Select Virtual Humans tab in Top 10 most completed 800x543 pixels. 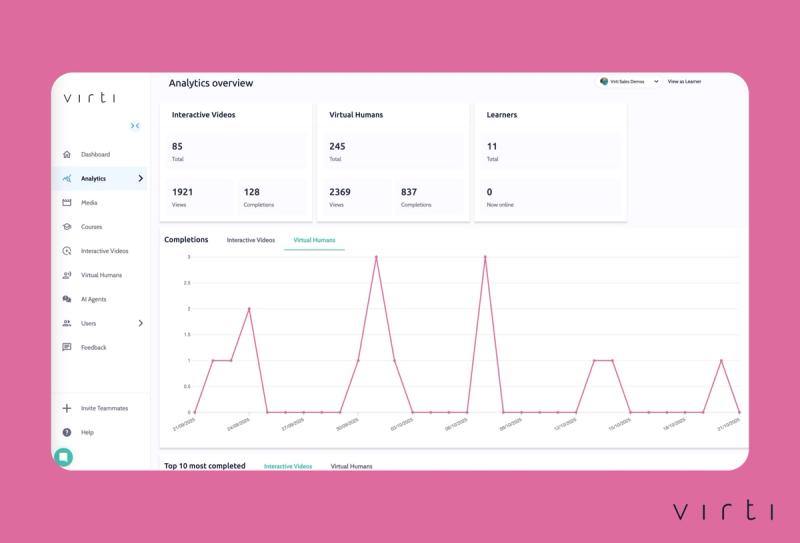tap(352, 466)
